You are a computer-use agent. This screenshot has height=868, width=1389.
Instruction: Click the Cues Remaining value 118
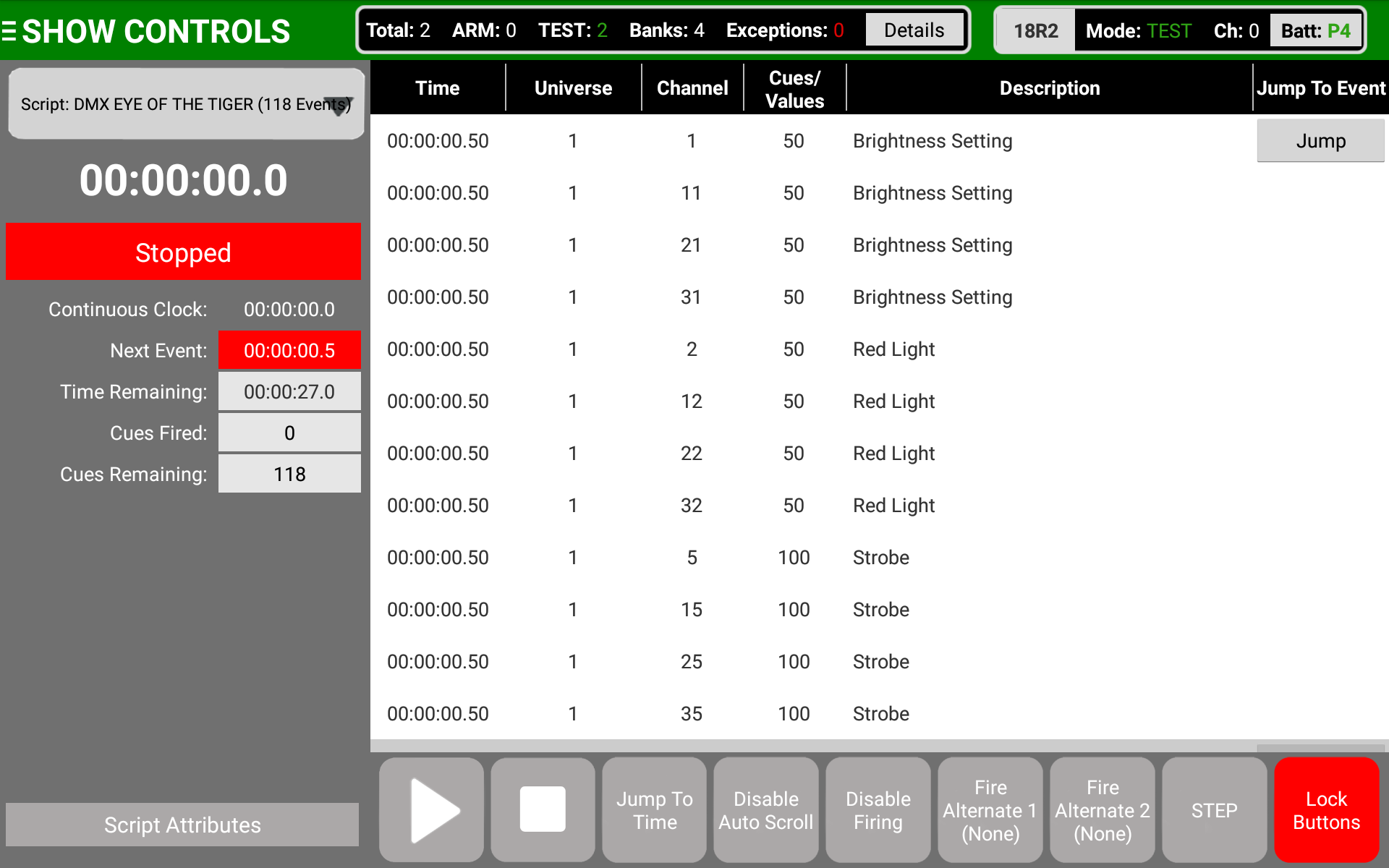coord(289,474)
